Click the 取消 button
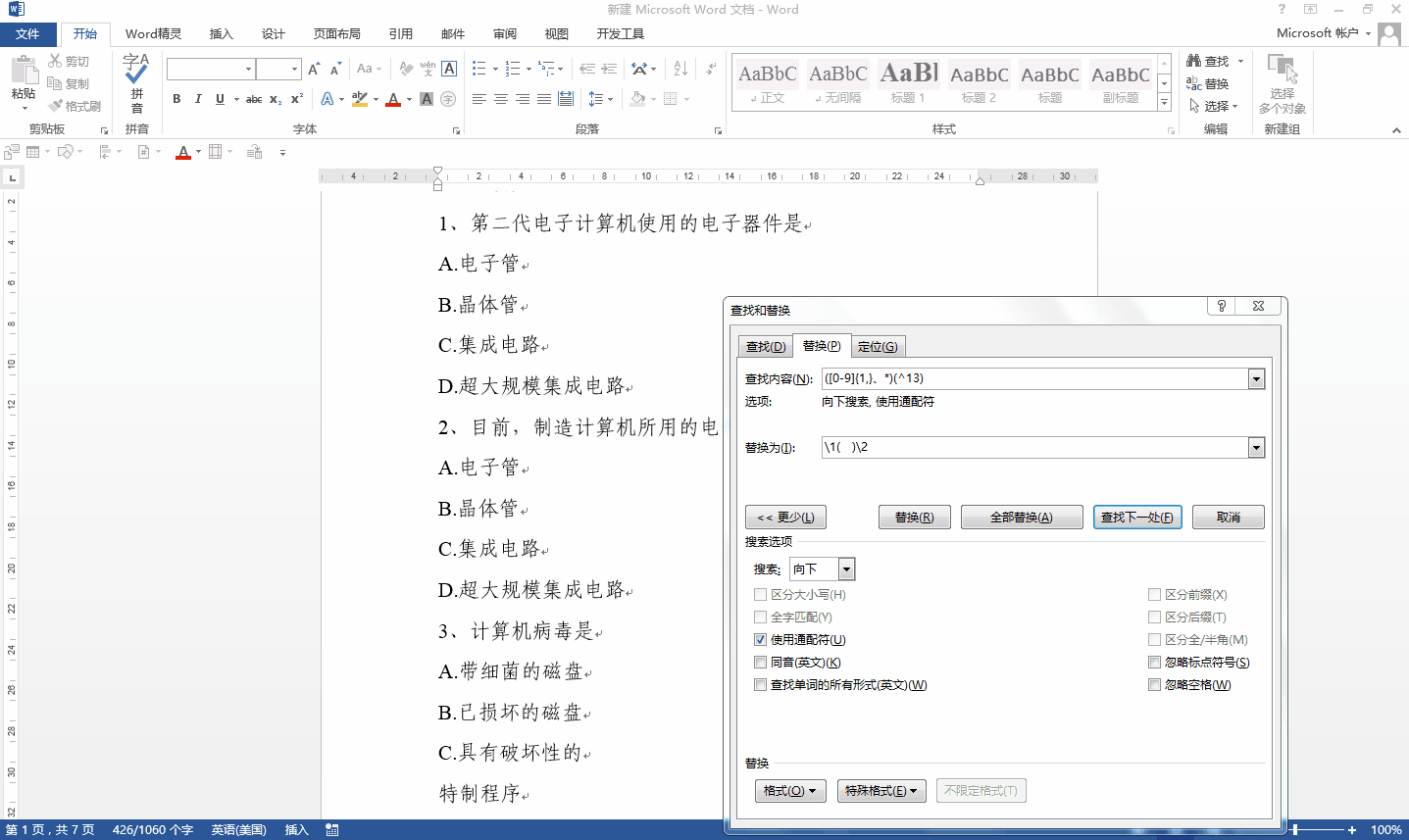This screenshot has height=840, width=1409. (x=1229, y=518)
